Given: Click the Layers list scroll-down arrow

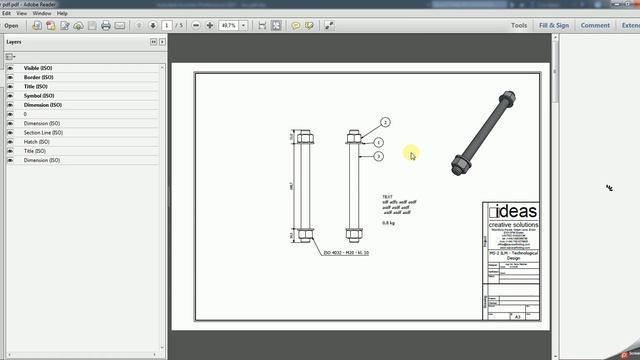Looking at the screenshot, I should click(162, 347).
